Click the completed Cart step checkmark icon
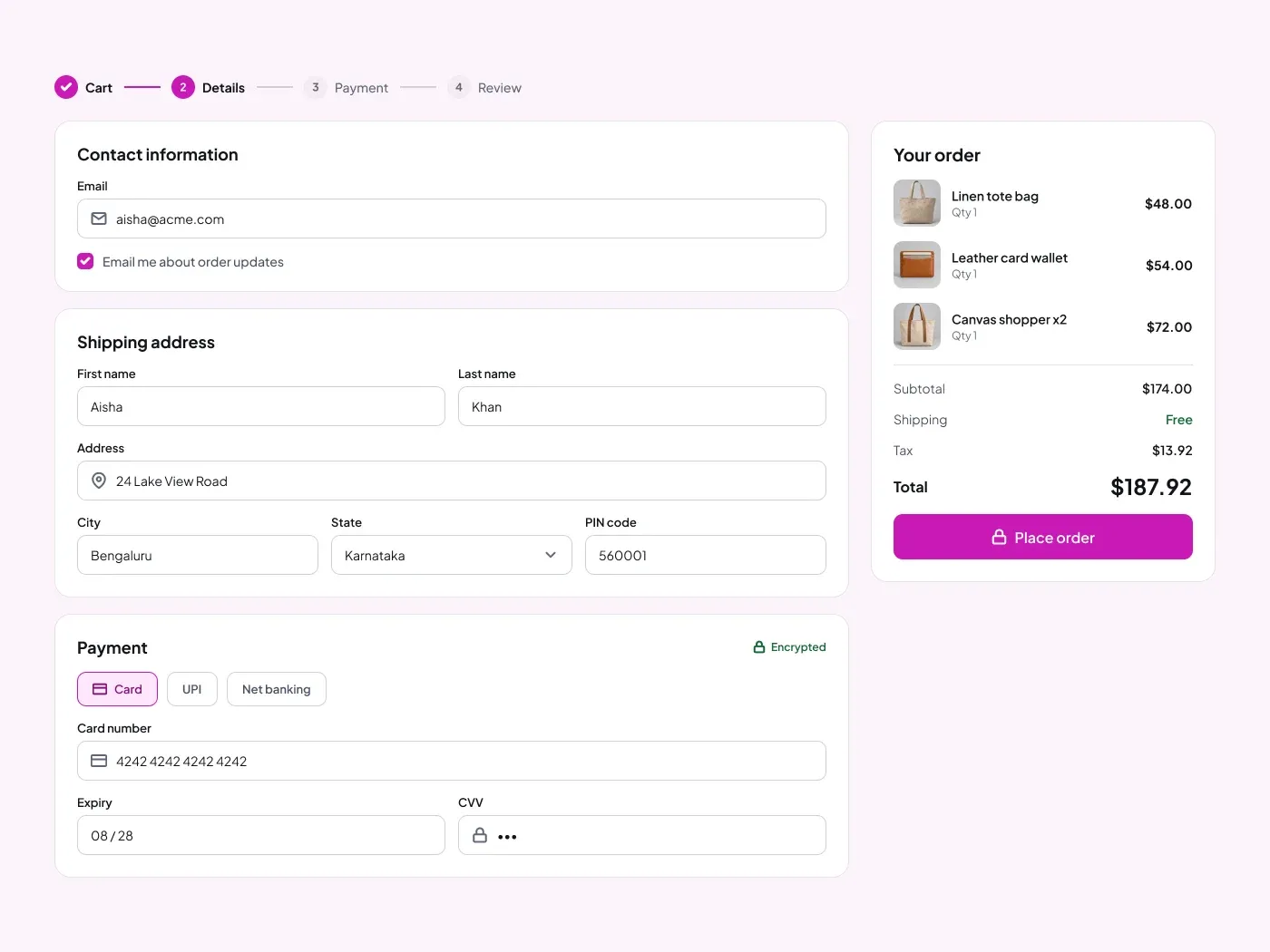 pos(66,87)
